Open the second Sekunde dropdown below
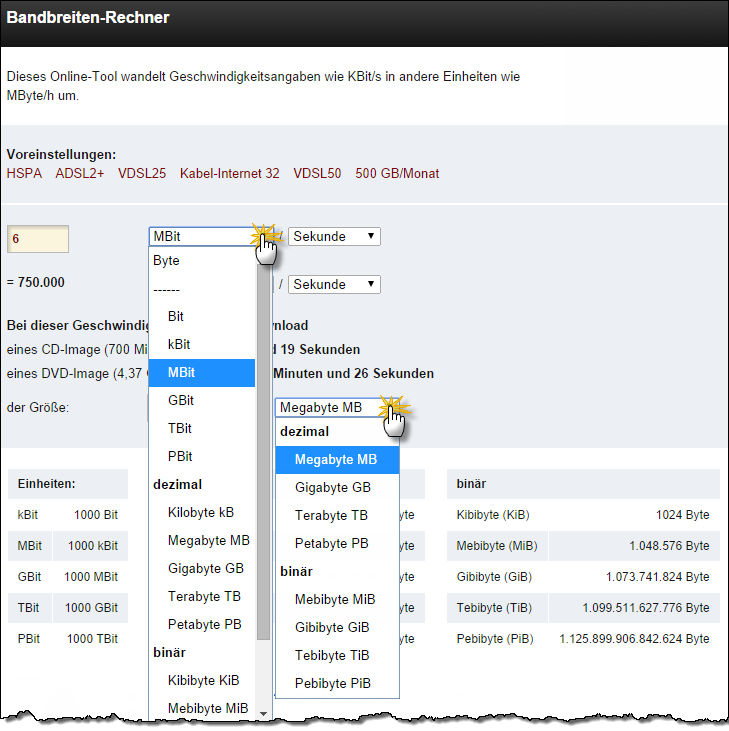 334,284
